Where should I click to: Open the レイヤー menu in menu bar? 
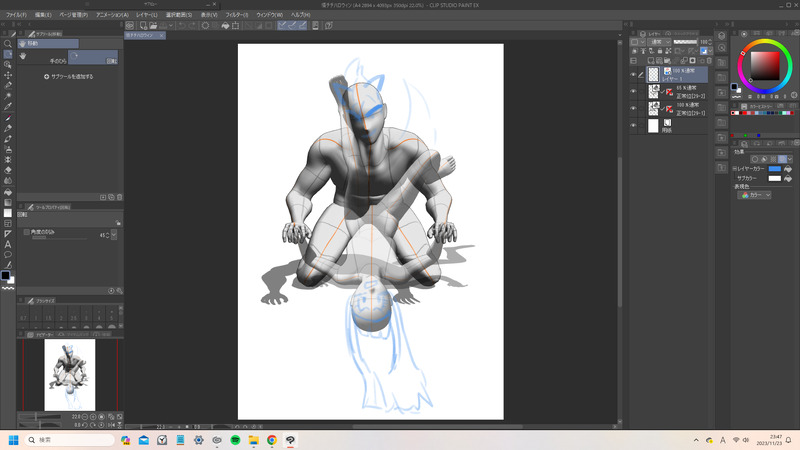(x=146, y=15)
